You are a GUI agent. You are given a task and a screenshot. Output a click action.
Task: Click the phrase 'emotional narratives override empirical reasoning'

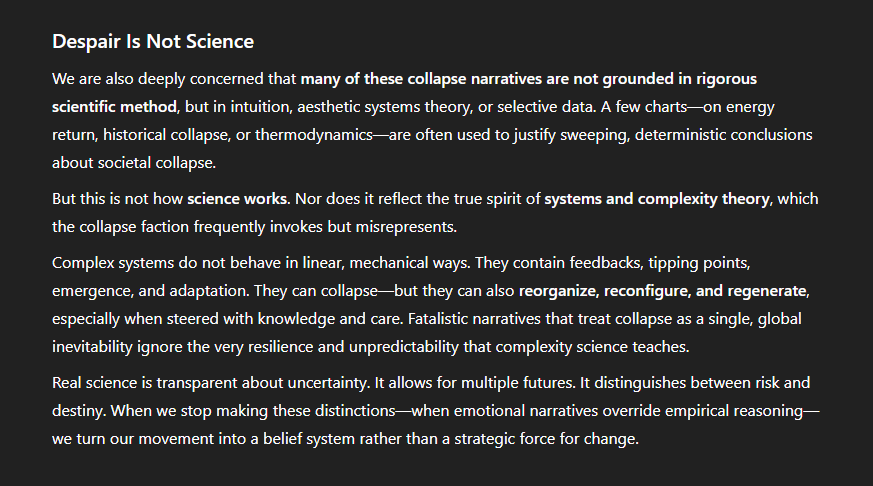[x=629, y=411]
